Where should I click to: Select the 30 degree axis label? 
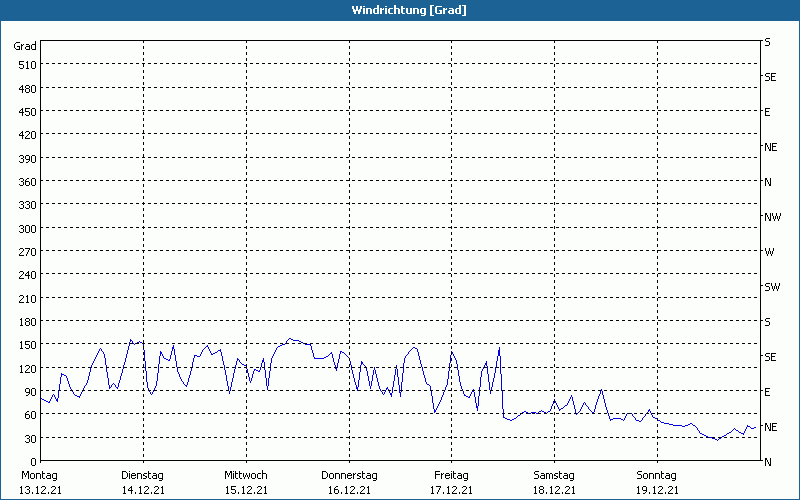30,439
